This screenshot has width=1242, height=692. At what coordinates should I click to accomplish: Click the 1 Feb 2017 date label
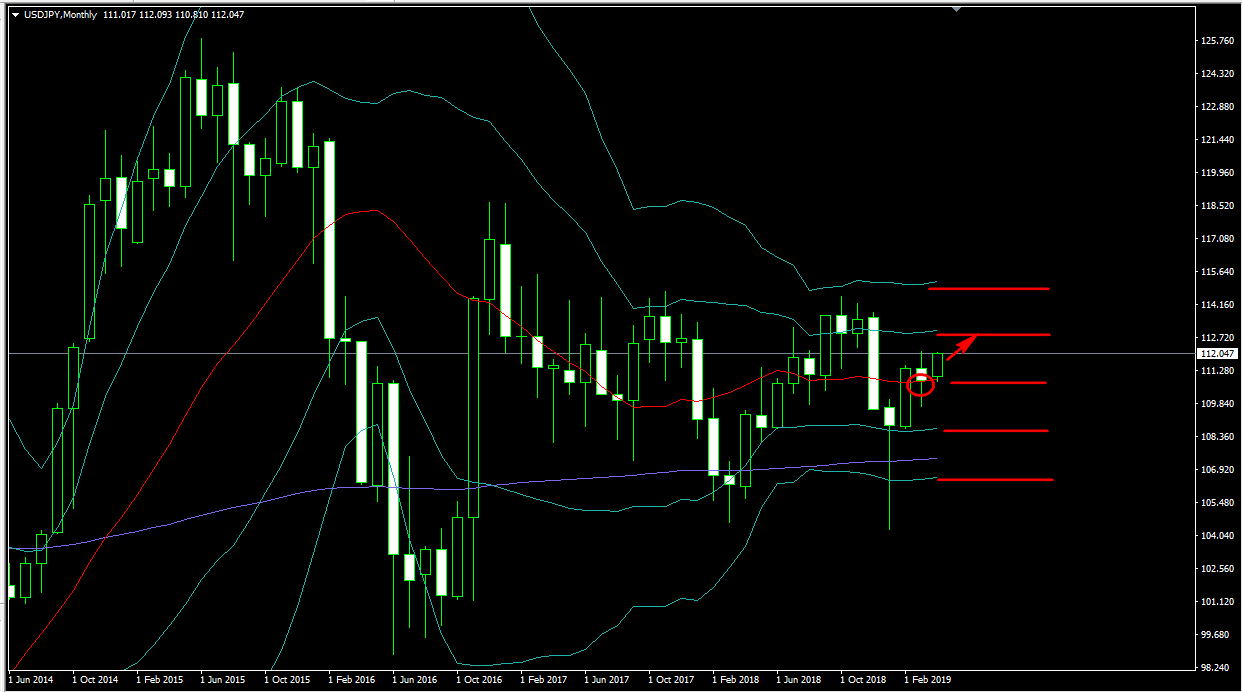pos(543,680)
